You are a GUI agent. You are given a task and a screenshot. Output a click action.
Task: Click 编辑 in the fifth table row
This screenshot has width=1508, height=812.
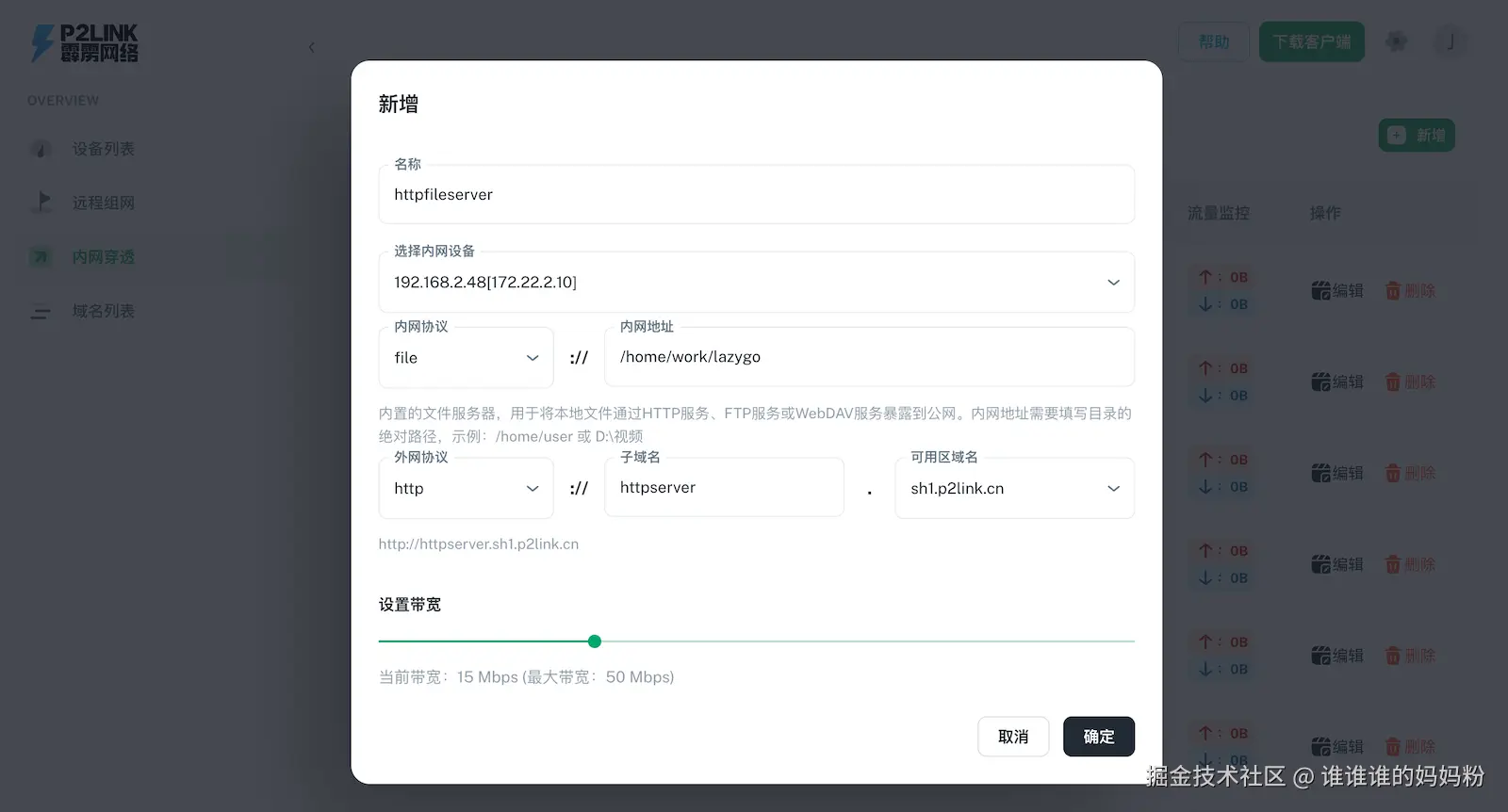tap(1337, 656)
